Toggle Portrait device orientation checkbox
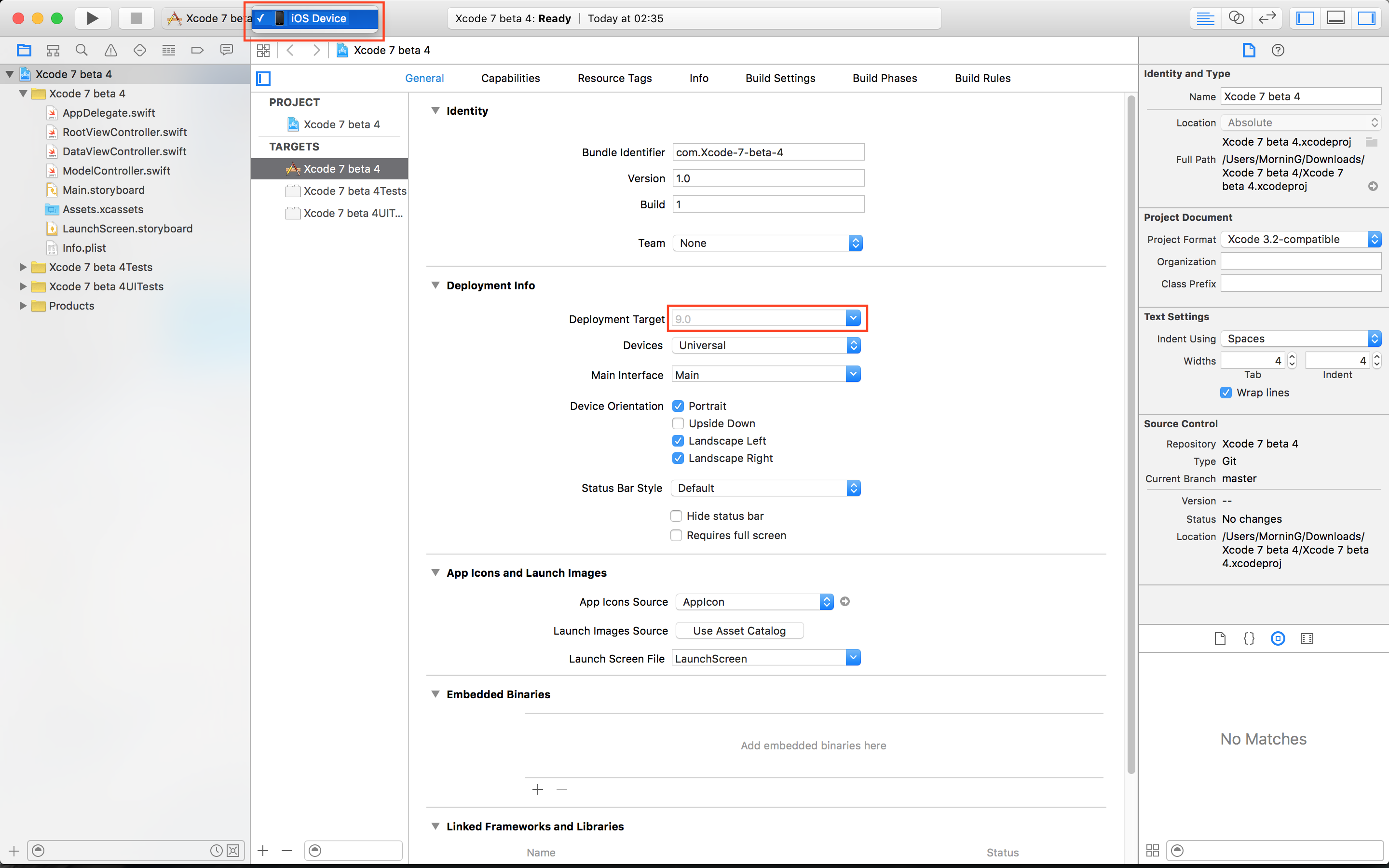Image resolution: width=1389 pixels, height=868 pixels. pos(678,405)
